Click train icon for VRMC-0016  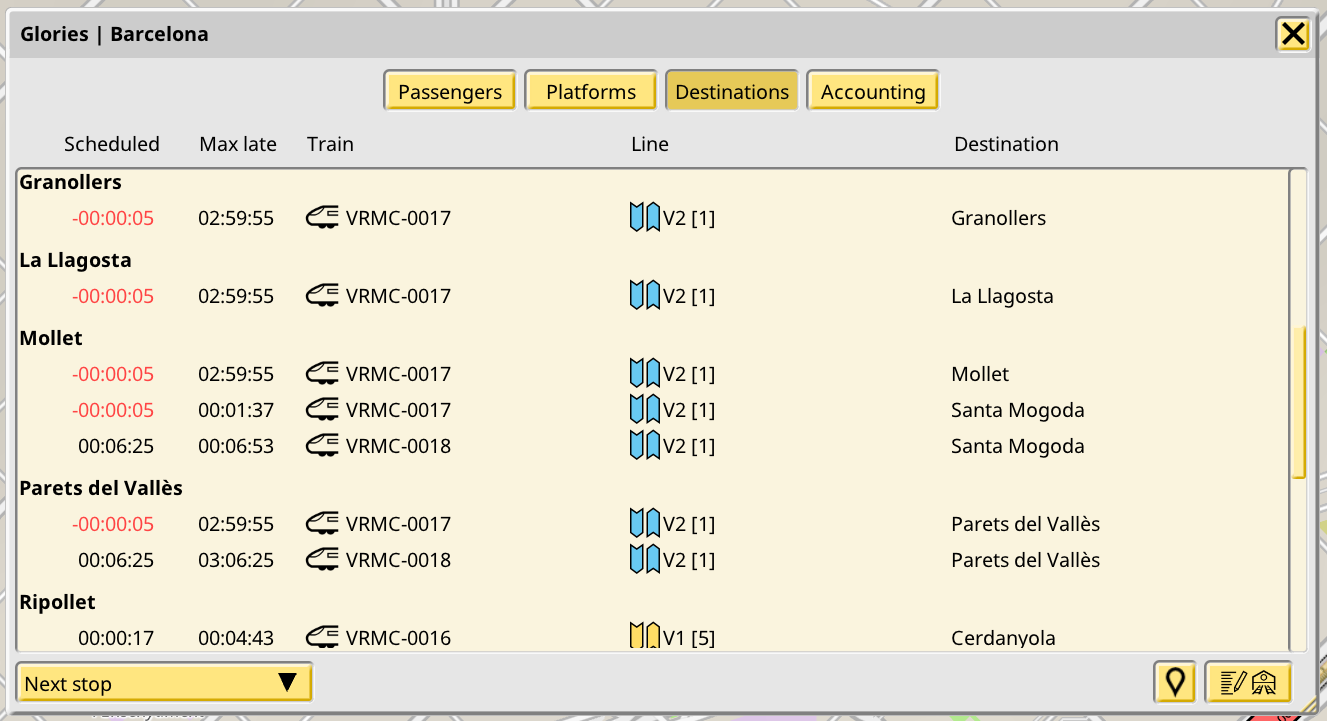322,637
